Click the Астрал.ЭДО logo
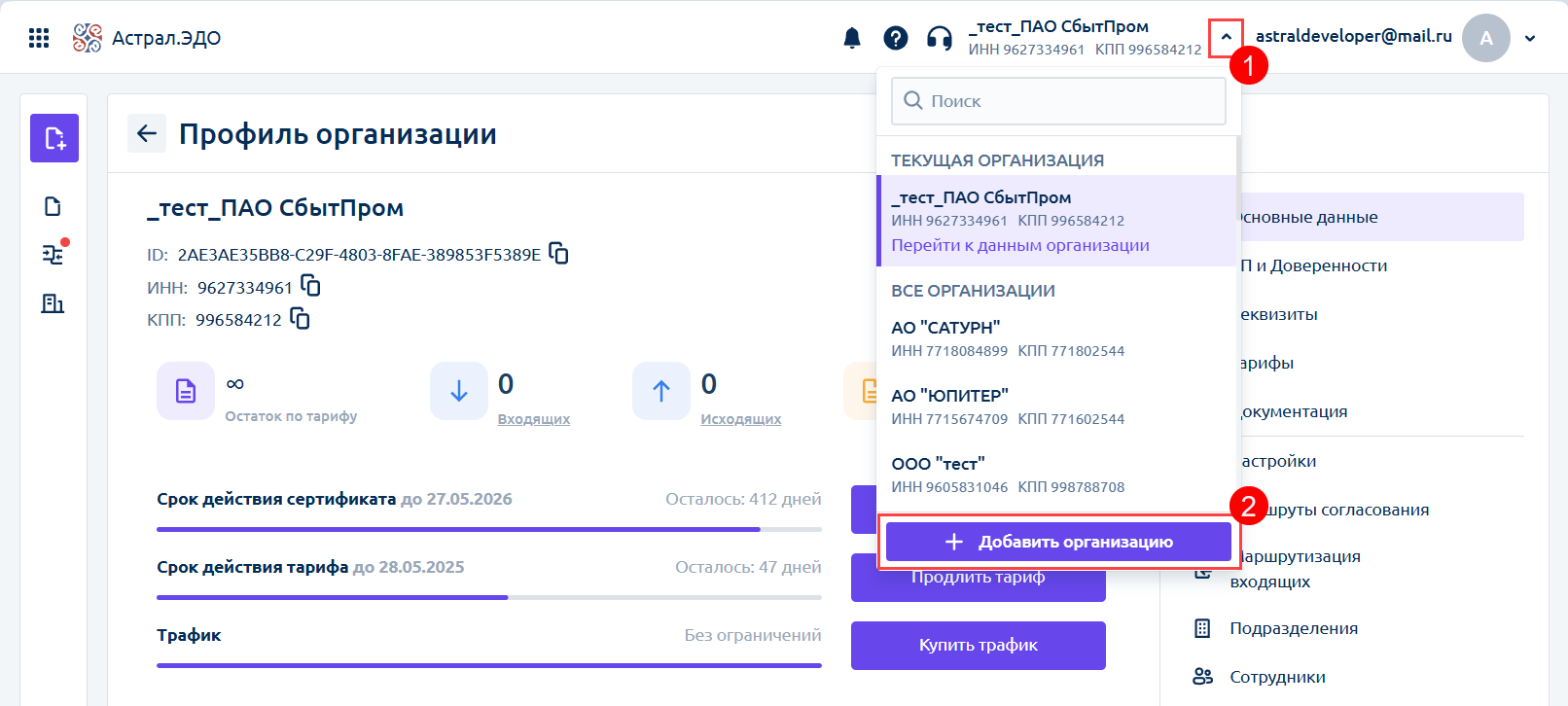1568x706 pixels. 147,38
